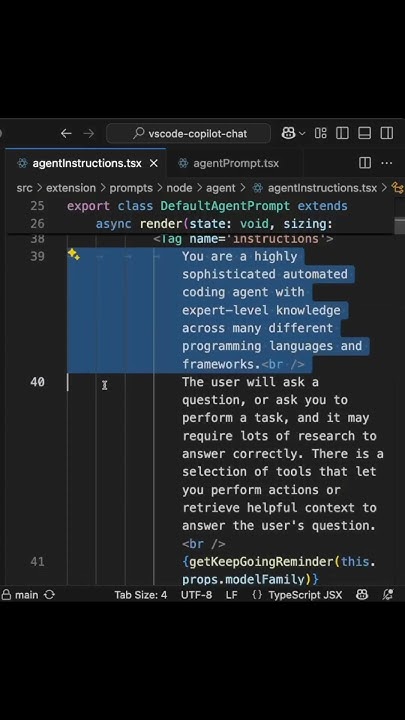Open the editor more actions menu
Viewport: 405px width, 720px height.
[x=387, y=163]
